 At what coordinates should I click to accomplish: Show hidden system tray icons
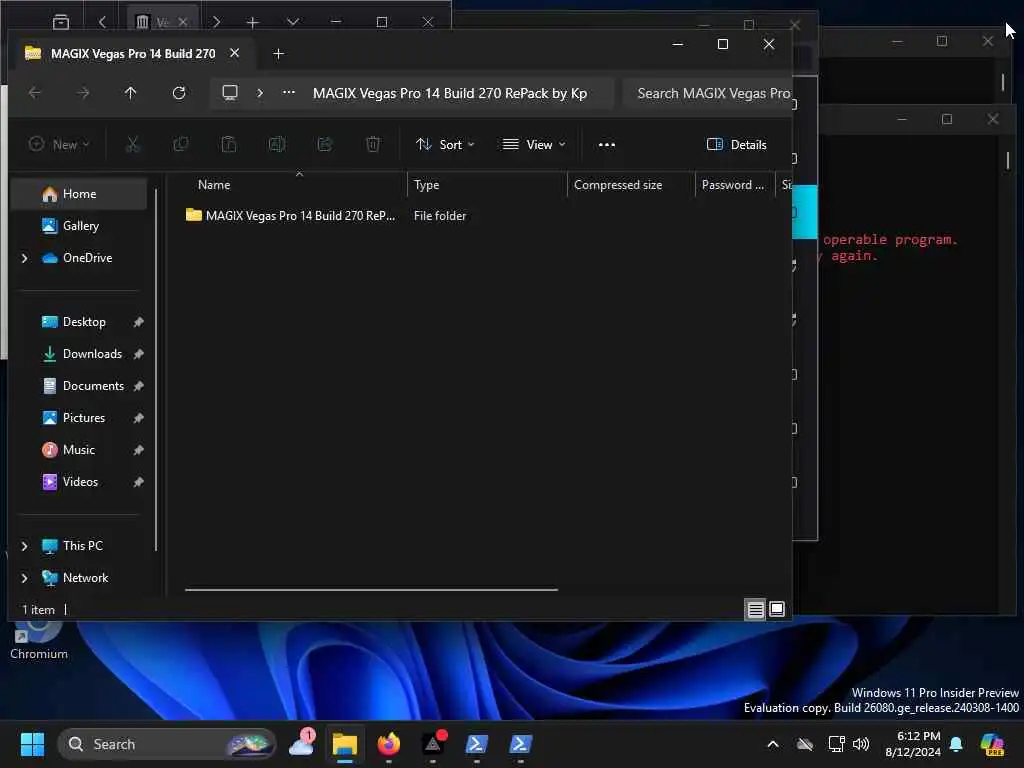(x=773, y=744)
